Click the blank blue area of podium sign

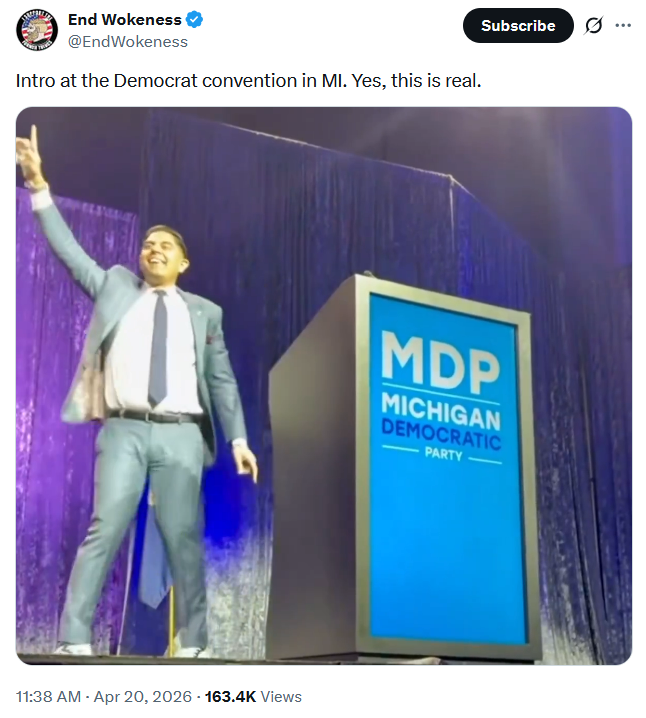point(449,549)
